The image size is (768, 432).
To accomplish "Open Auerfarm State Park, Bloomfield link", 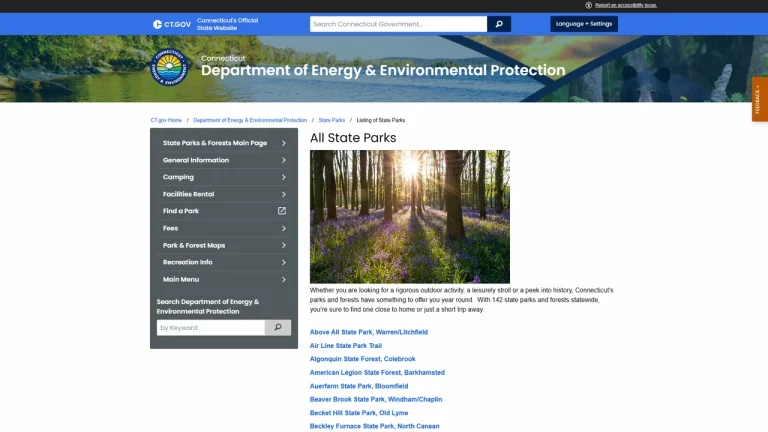I will coord(359,386).
